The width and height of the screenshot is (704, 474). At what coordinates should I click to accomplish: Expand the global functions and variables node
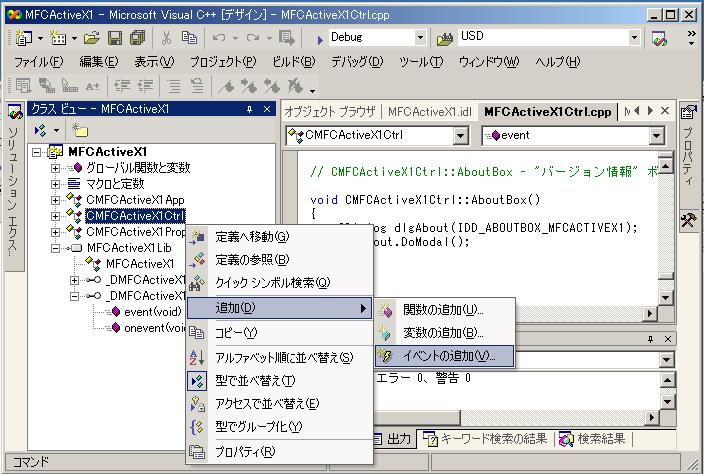click(x=55, y=169)
